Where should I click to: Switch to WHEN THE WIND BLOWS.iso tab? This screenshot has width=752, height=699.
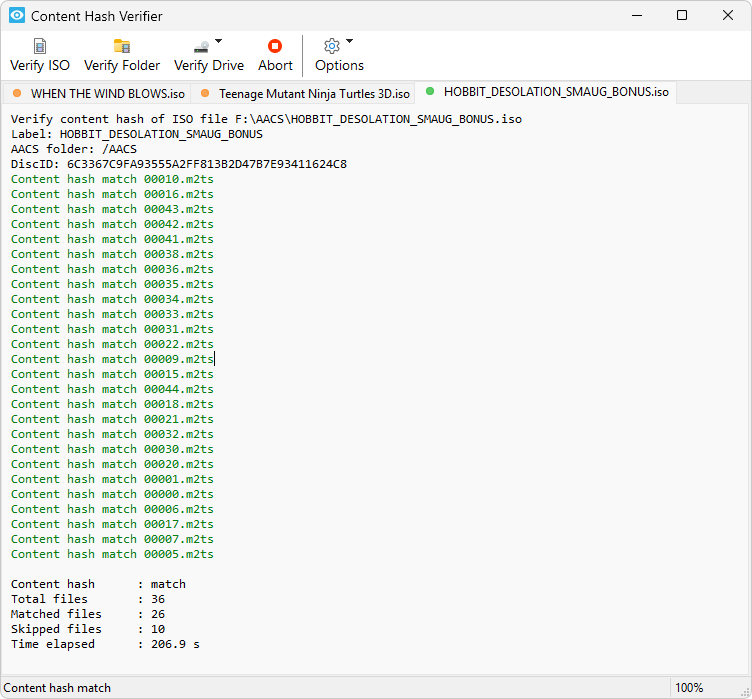pyautogui.click(x=98, y=94)
